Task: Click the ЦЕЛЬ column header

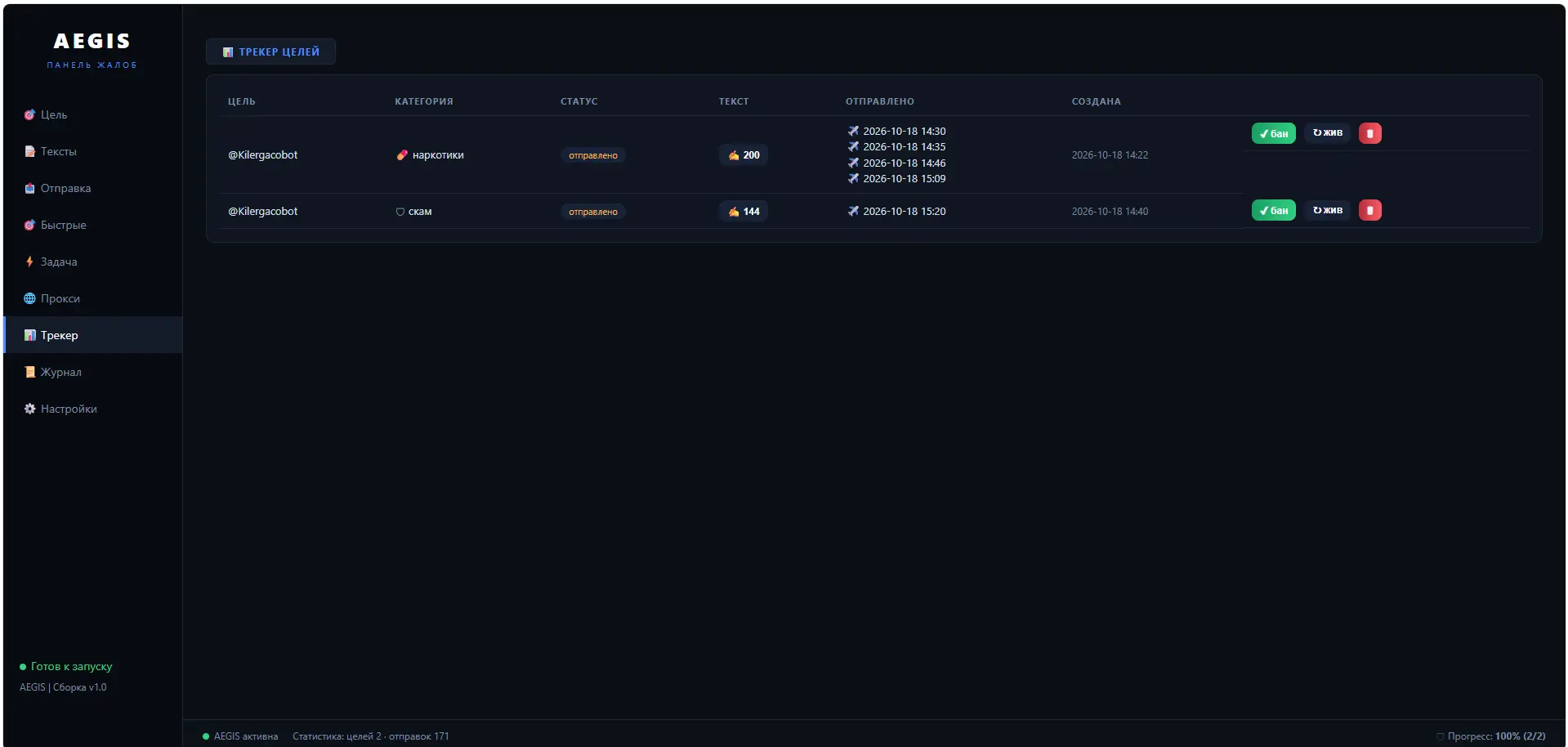Action: 242,101
